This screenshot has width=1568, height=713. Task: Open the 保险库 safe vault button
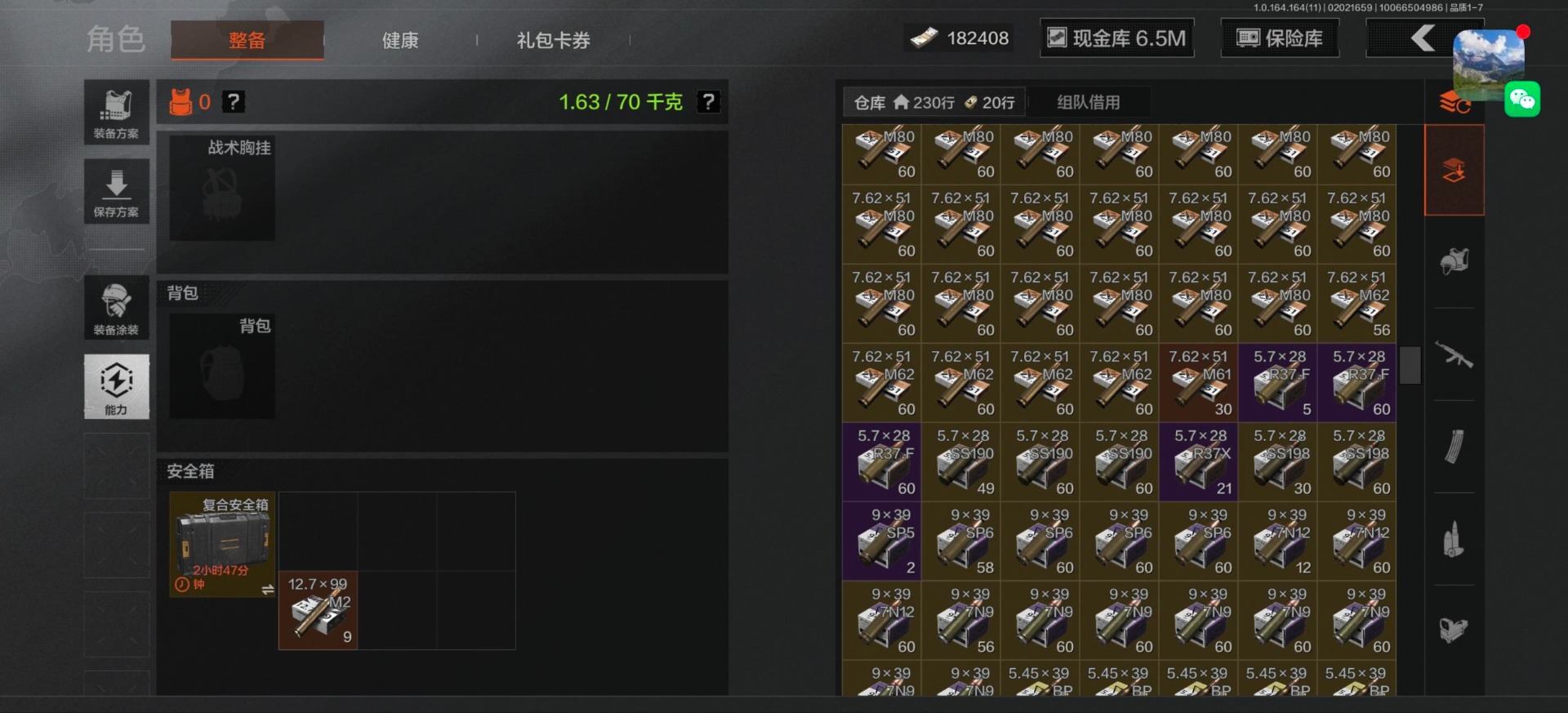pyautogui.click(x=1280, y=38)
